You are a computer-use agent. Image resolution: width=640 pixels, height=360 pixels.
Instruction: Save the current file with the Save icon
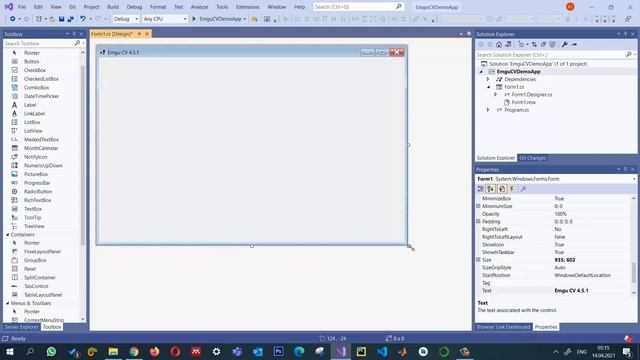click(61, 19)
